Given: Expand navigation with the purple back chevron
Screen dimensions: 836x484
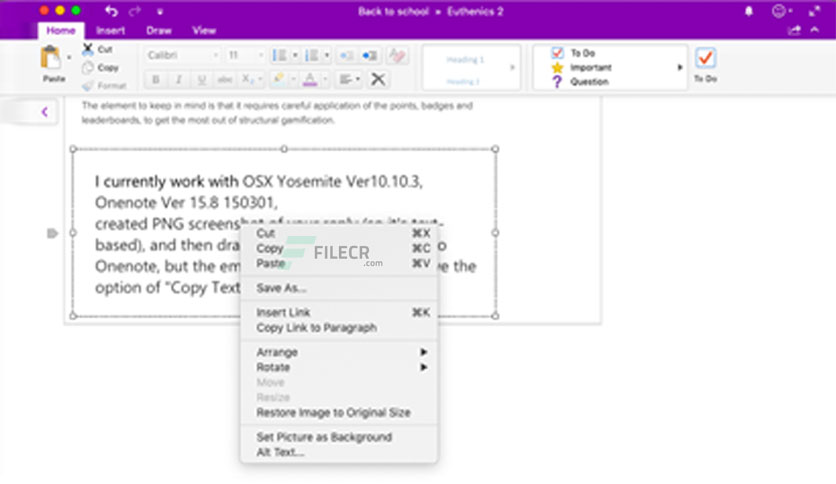Looking at the screenshot, I should (x=45, y=111).
